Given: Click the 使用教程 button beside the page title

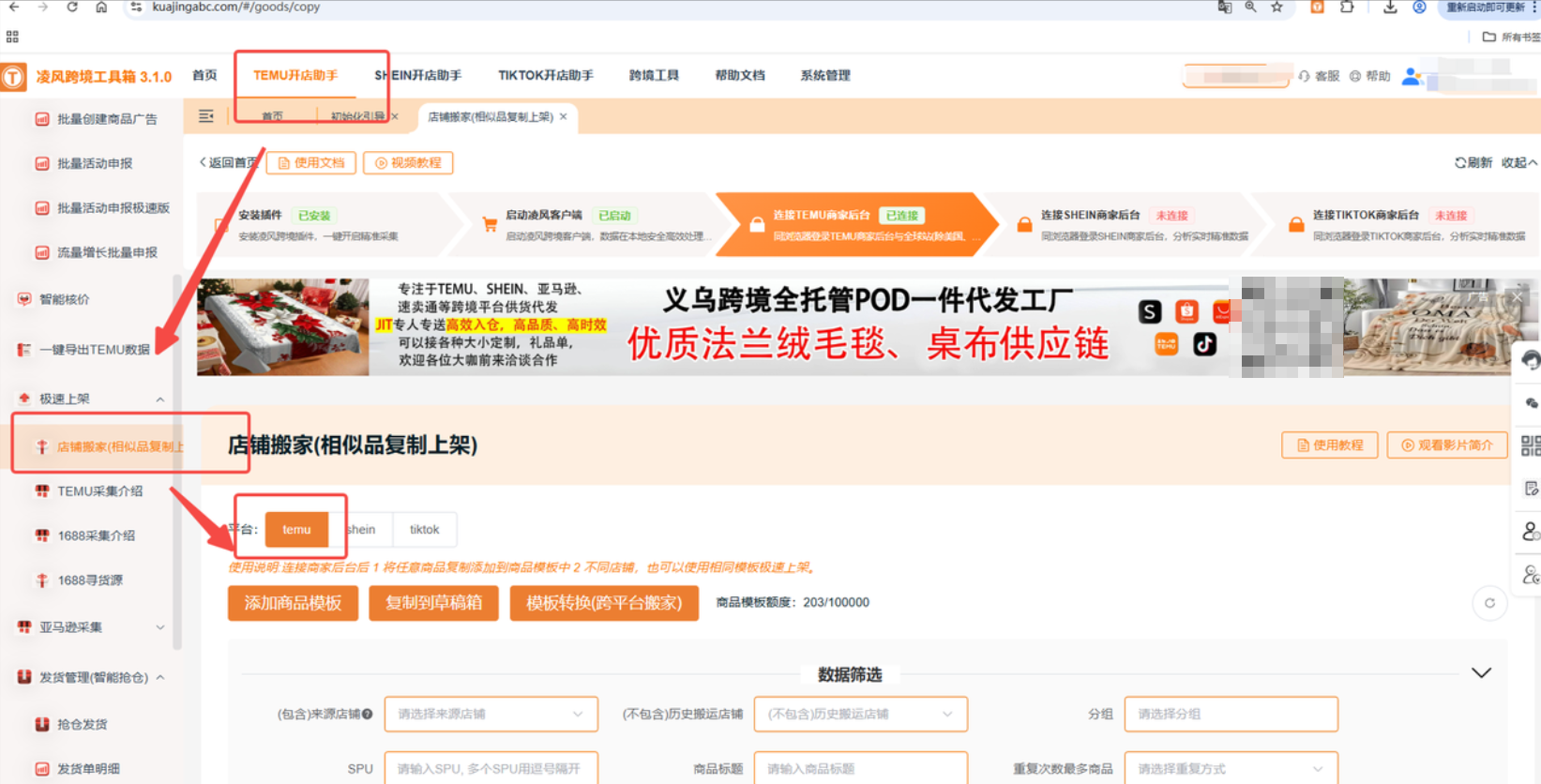Looking at the screenshot, I should (x=1329, y=445).
